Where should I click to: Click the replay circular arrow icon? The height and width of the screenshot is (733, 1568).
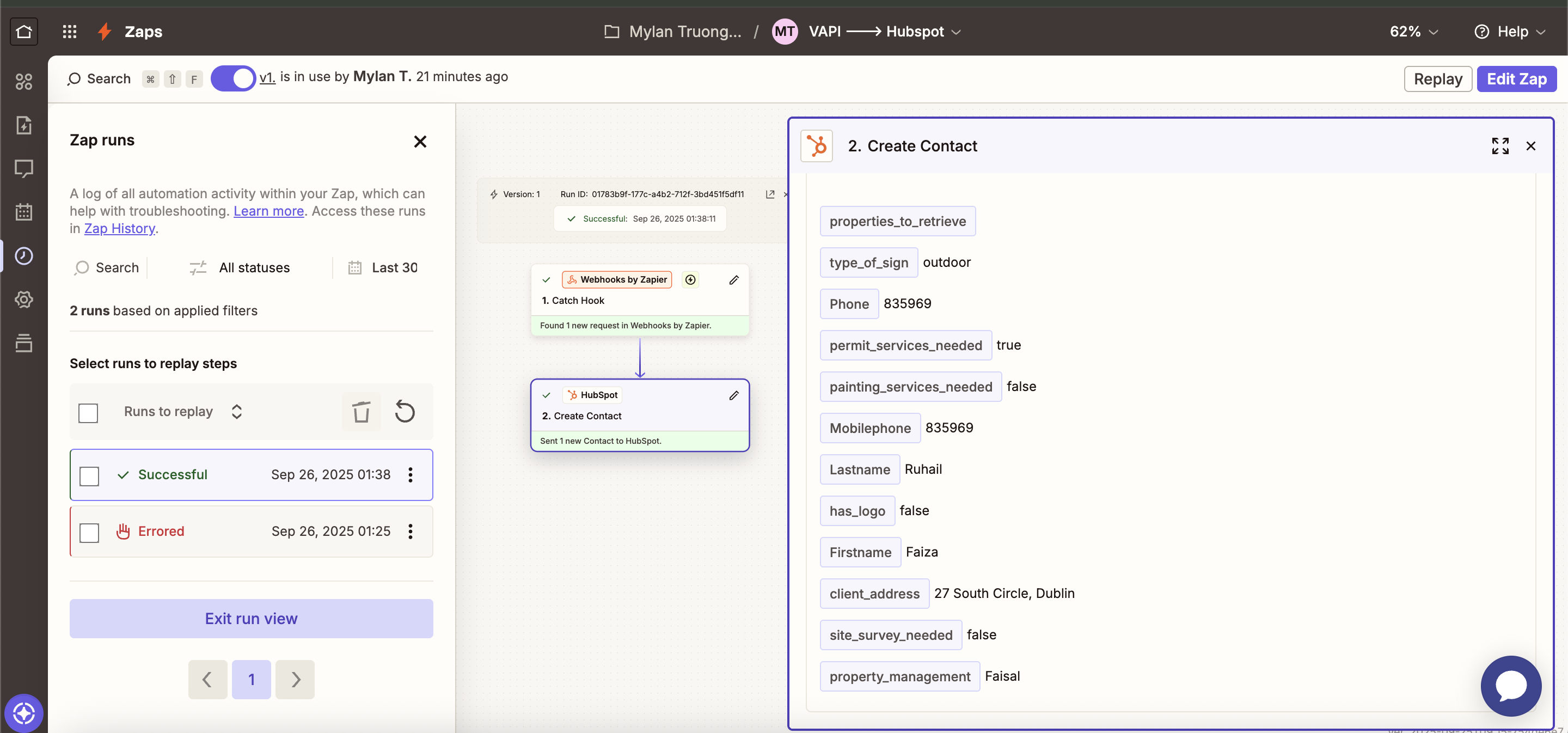coord(405,412)
